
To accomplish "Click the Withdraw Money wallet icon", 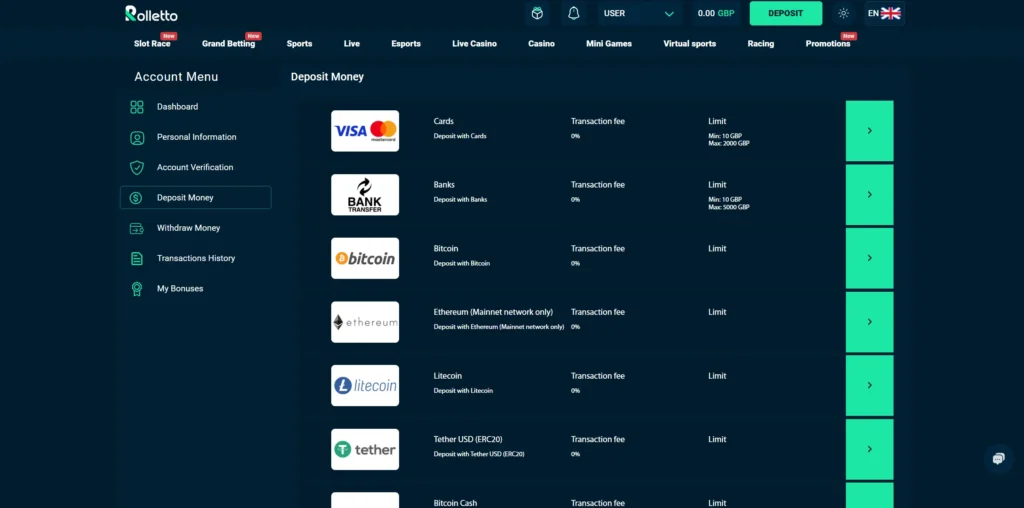I will coord(137,228).
